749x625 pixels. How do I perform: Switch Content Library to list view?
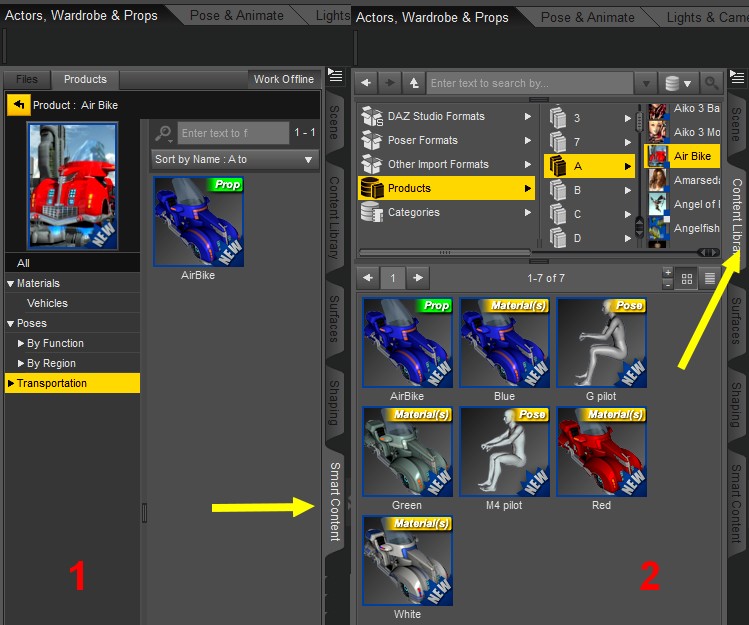click(x=709, y=279)
